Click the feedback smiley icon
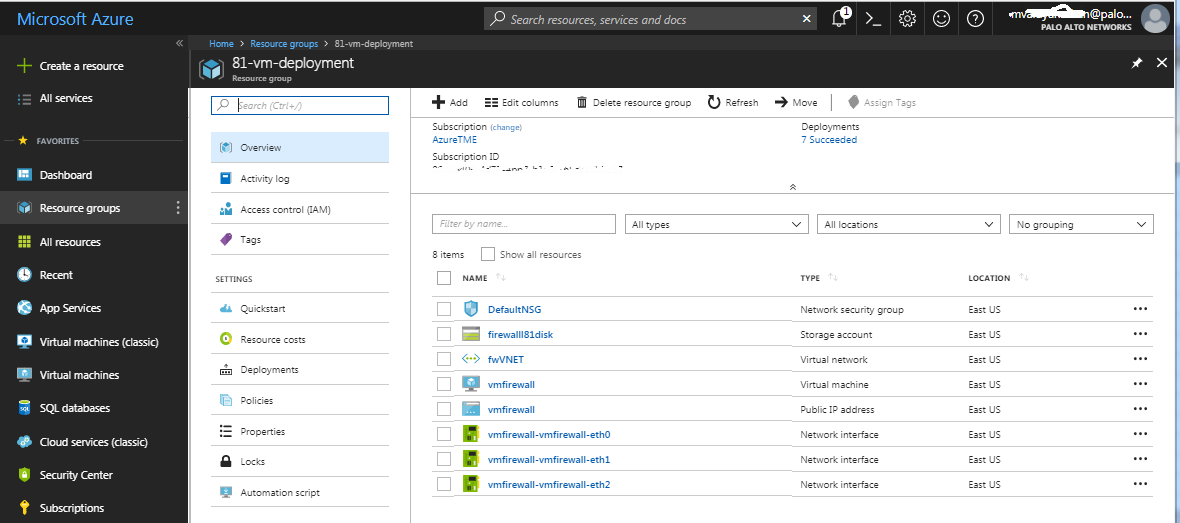This screenshot has width=1180, height=523. point(941,19)
